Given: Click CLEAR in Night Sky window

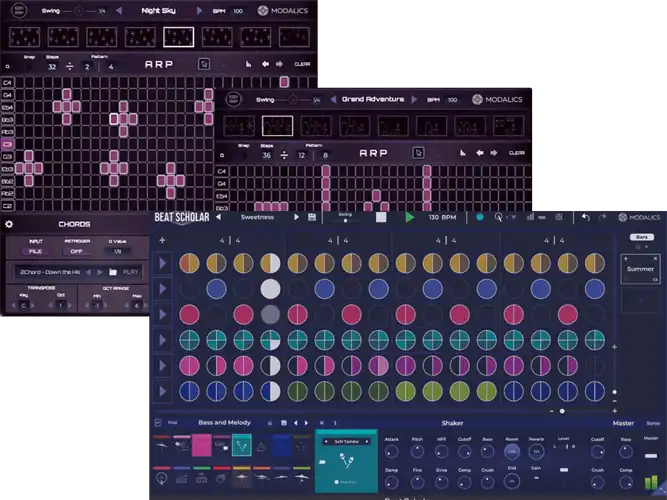Looking at the screenshot, I should point(302,64).
